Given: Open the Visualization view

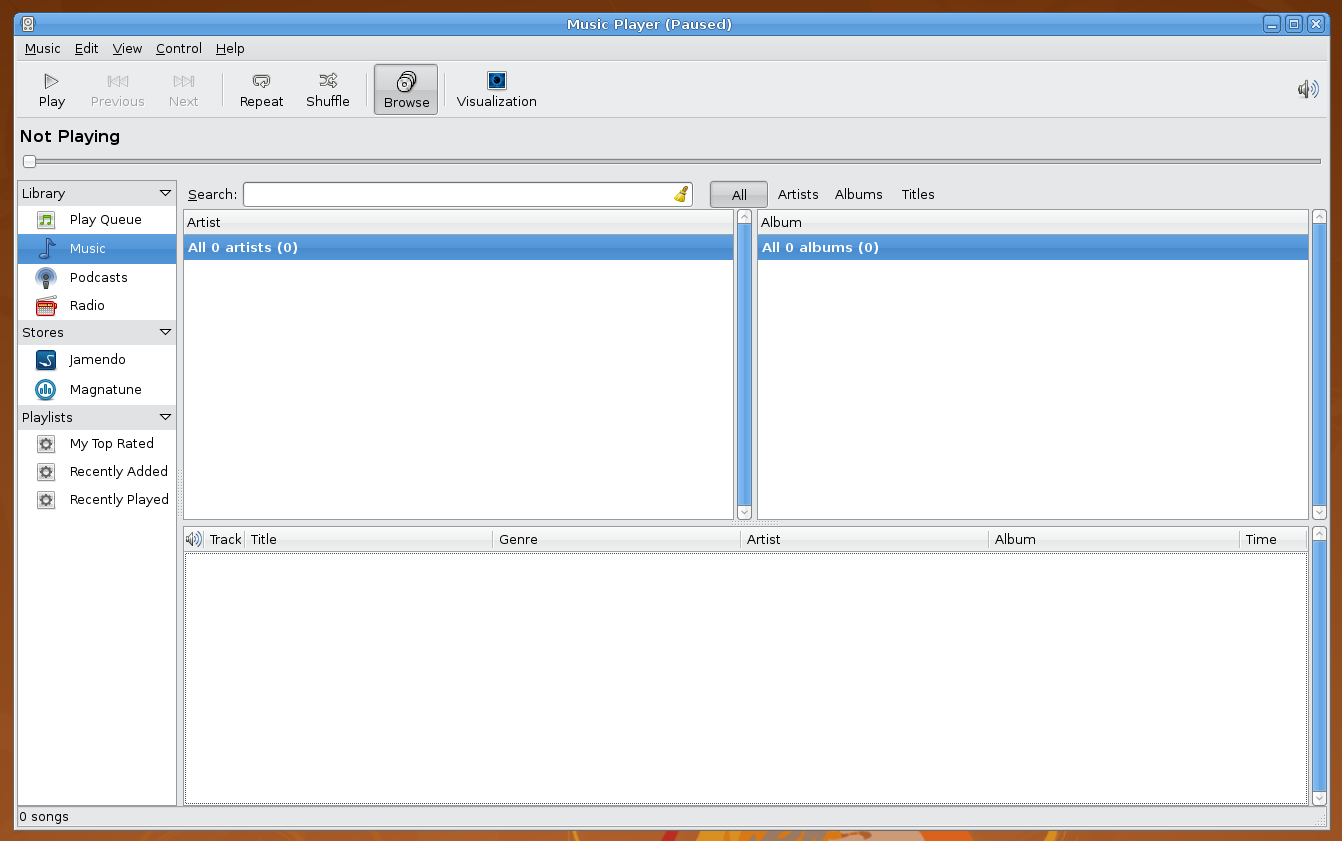Looking at the screenshot, I should 495,89.
